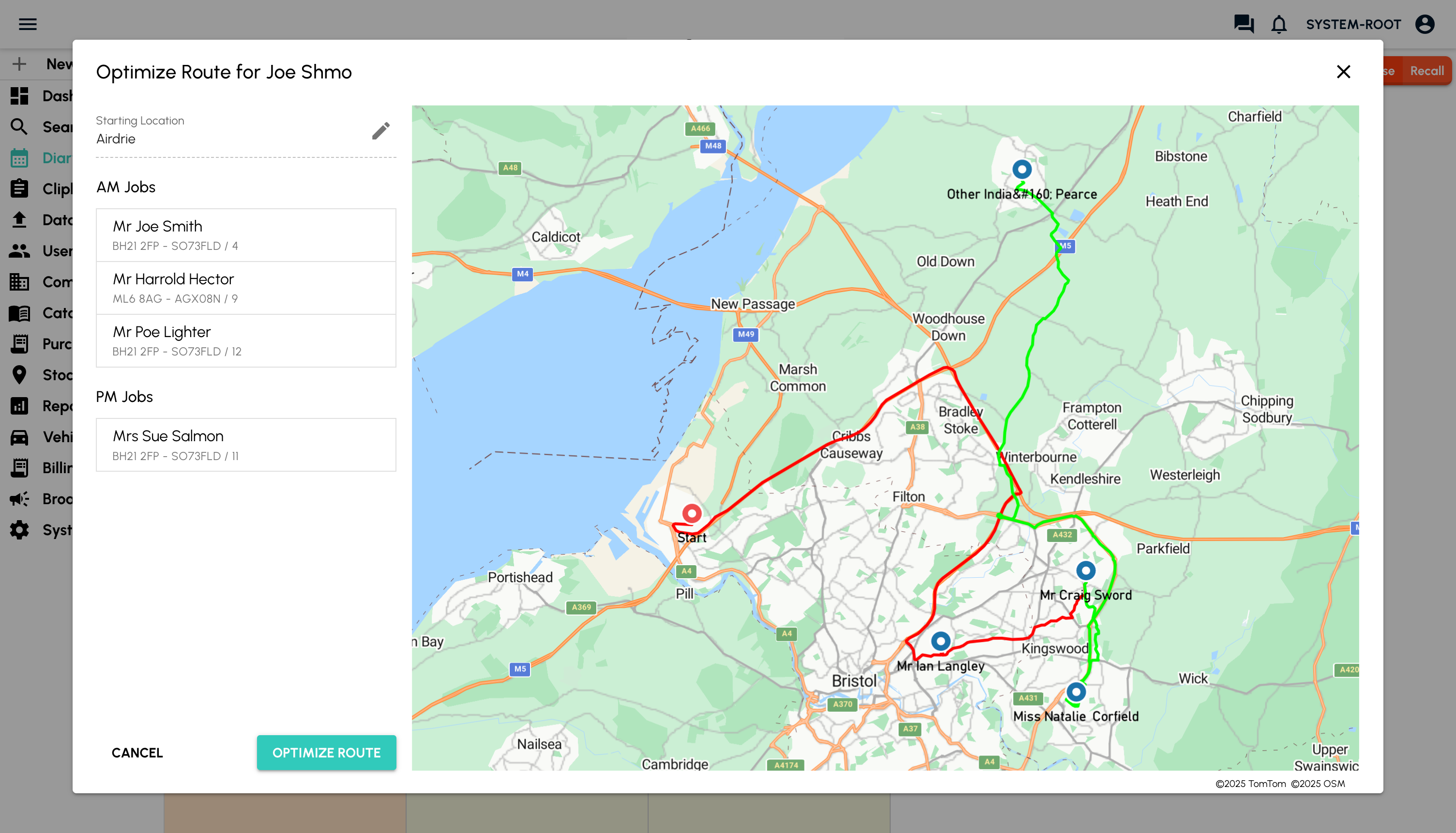Open the user account avatar icon

(1425, 24)
